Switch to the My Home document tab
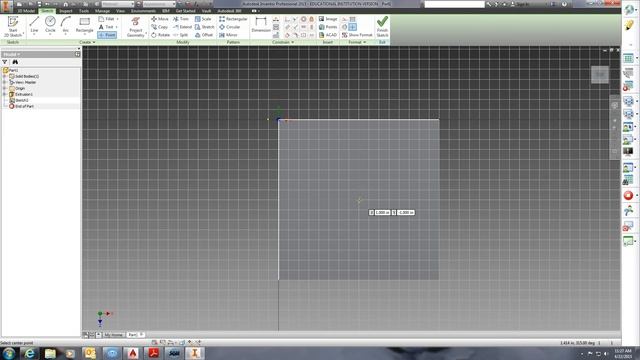This screenshot has height=360, width=640. 113,335
